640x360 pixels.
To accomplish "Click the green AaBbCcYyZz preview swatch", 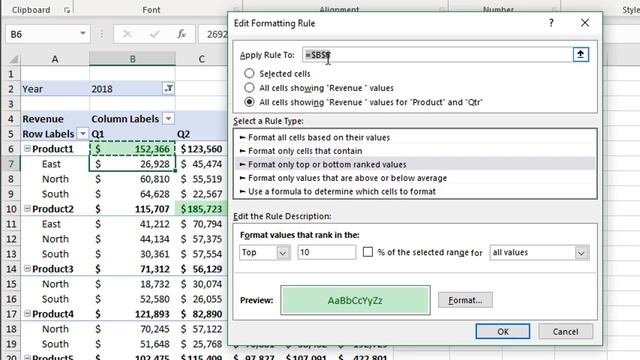I will [355, 300].
